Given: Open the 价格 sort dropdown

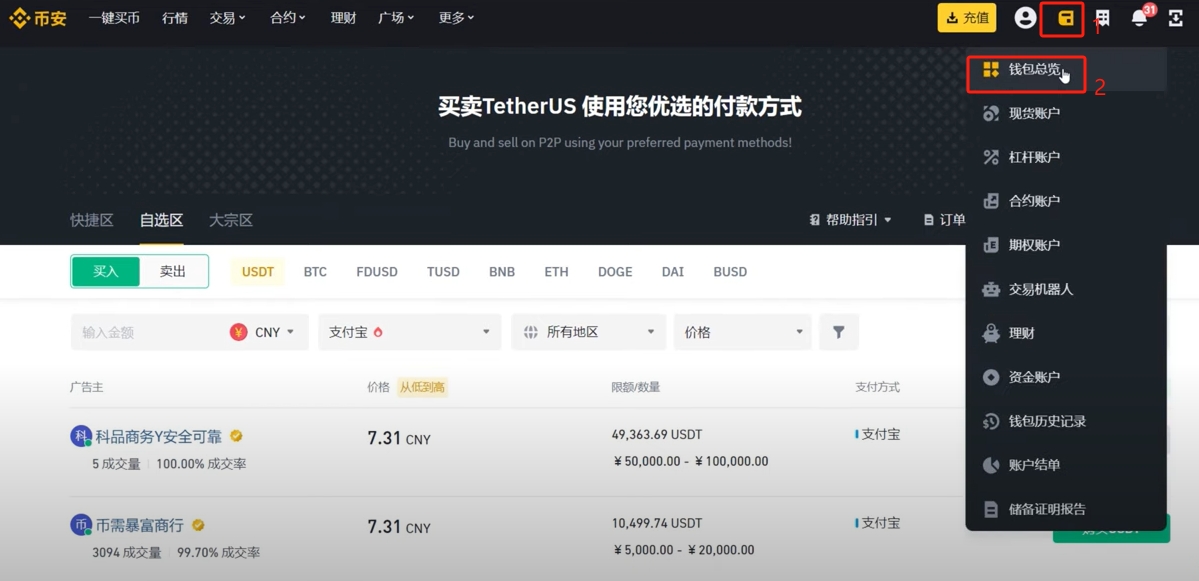Looking at the screenshot, I should pyautogui.click(x=742, y=332).
